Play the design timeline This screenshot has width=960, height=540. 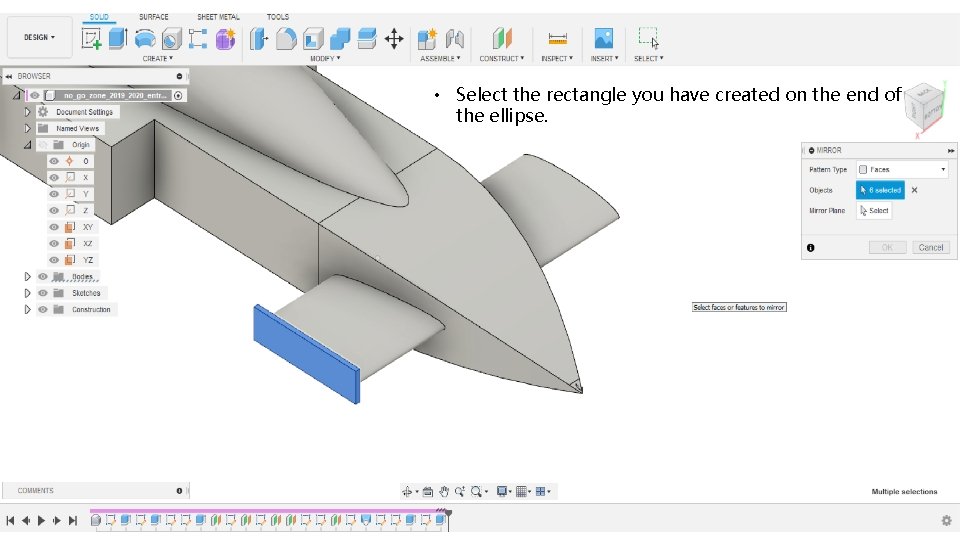[x=41, y=520]
